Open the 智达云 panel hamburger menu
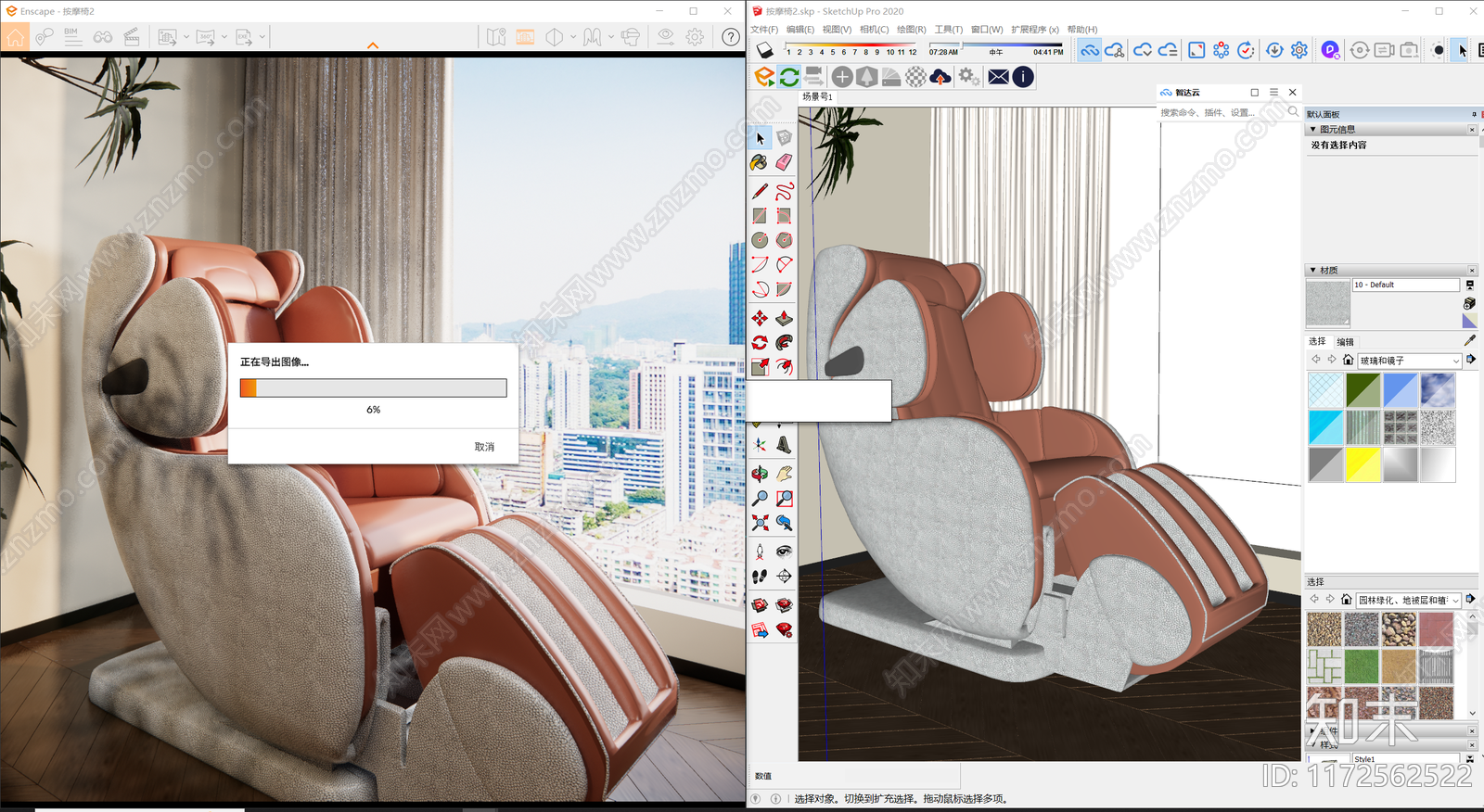Viewport: 1484px width, 812px height. [x=1273, y=93]
